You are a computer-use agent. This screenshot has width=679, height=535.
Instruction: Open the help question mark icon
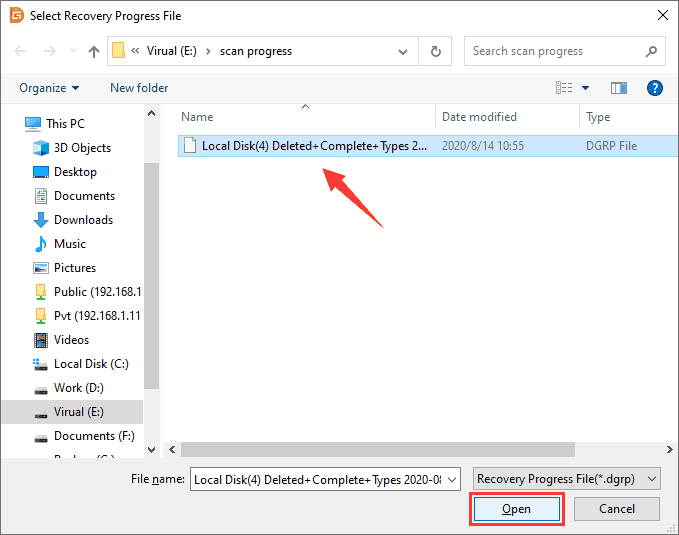click(654, 88)
